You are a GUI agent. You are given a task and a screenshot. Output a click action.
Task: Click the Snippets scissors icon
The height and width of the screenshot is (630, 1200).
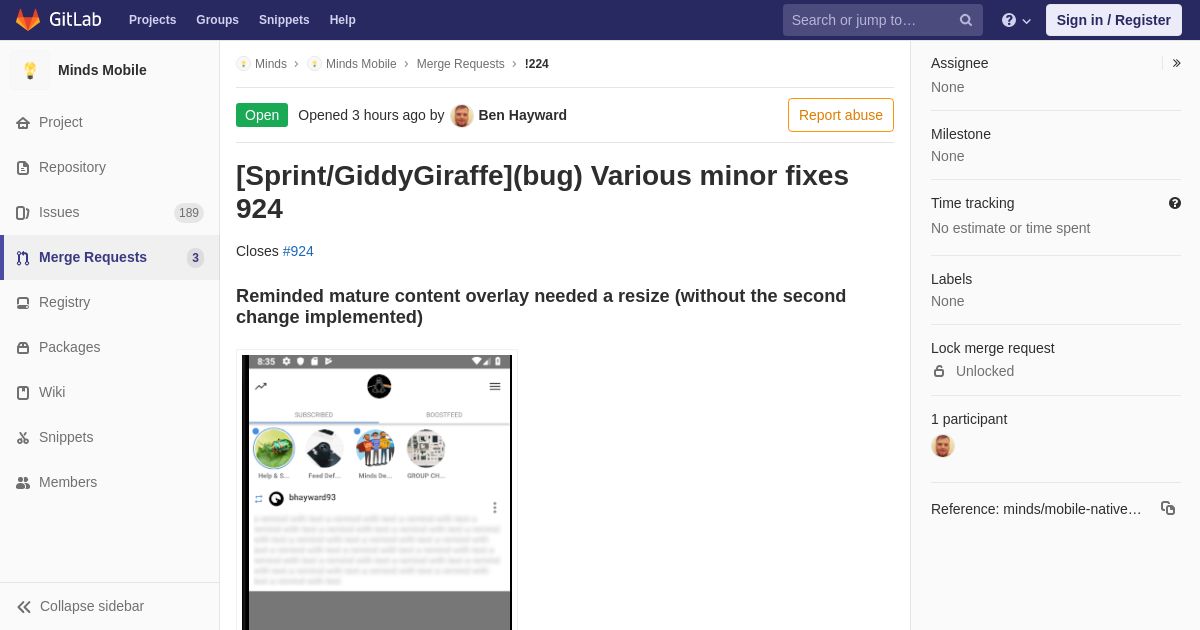pos(23,437)
